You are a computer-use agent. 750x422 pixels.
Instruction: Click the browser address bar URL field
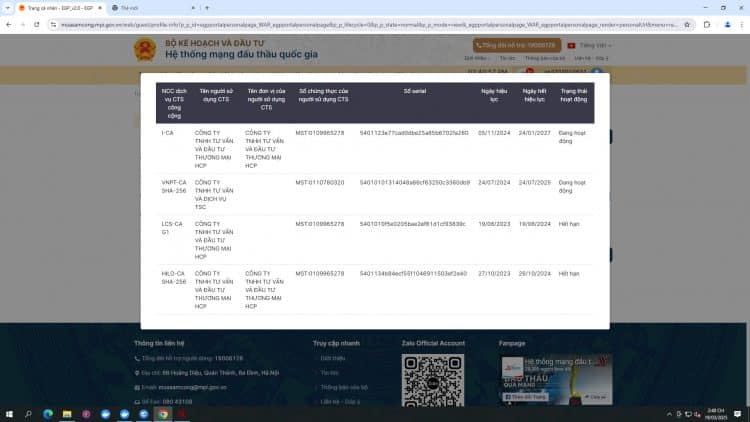[x=368, y=25]
